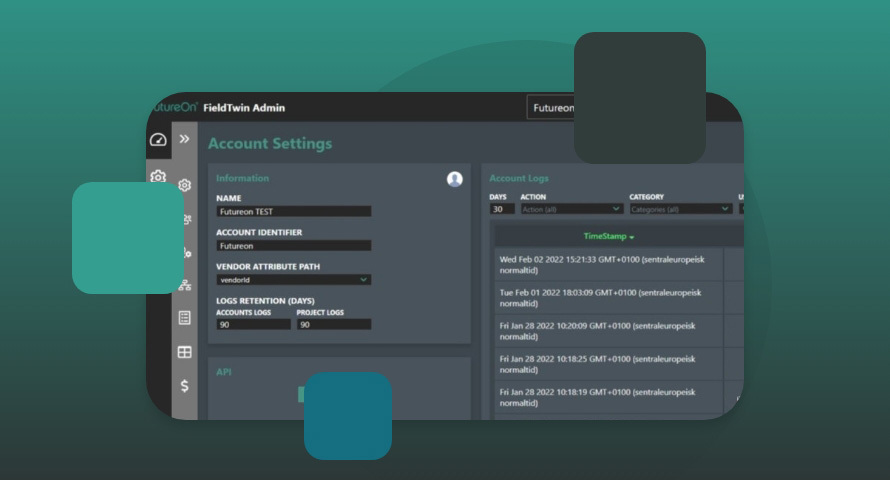Open the Category filter dropdown

tap(680, 209)
